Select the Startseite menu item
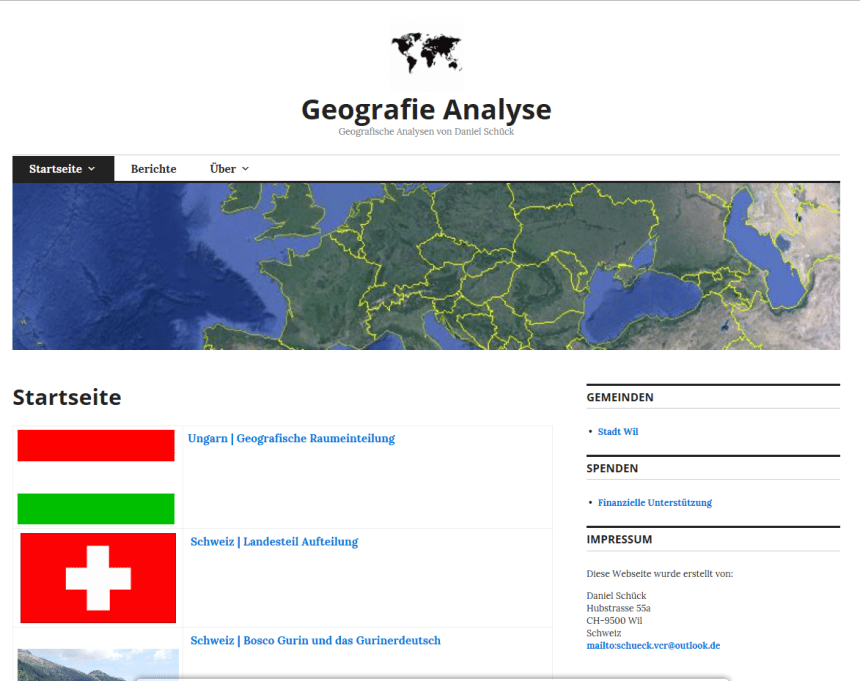Screen dimensions: 860x681 click(x=55, y=168)
